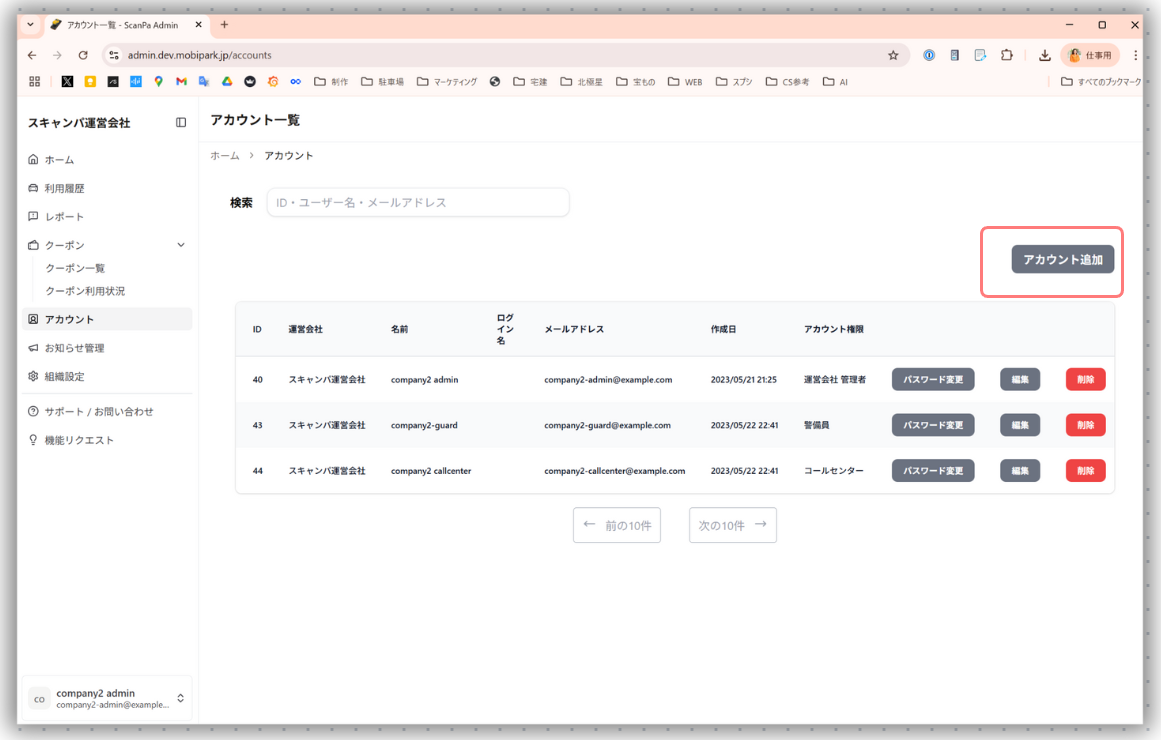Click 編集 for company2 admin row
Image resolution: width=1161 pixels, height=740 pixels.
[x=1019, y=380]
